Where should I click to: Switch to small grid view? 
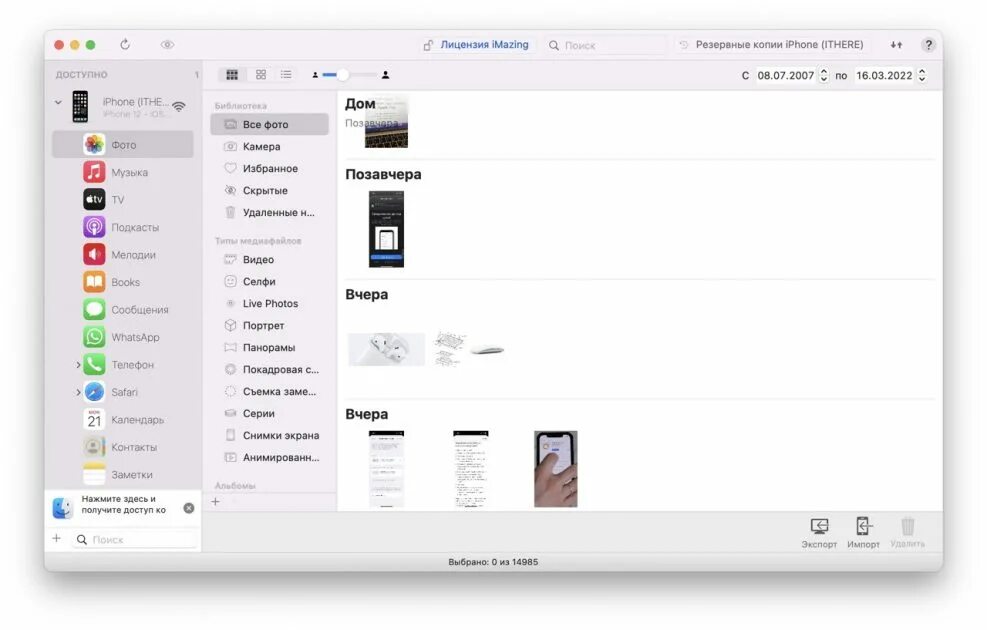pos(261,75)
